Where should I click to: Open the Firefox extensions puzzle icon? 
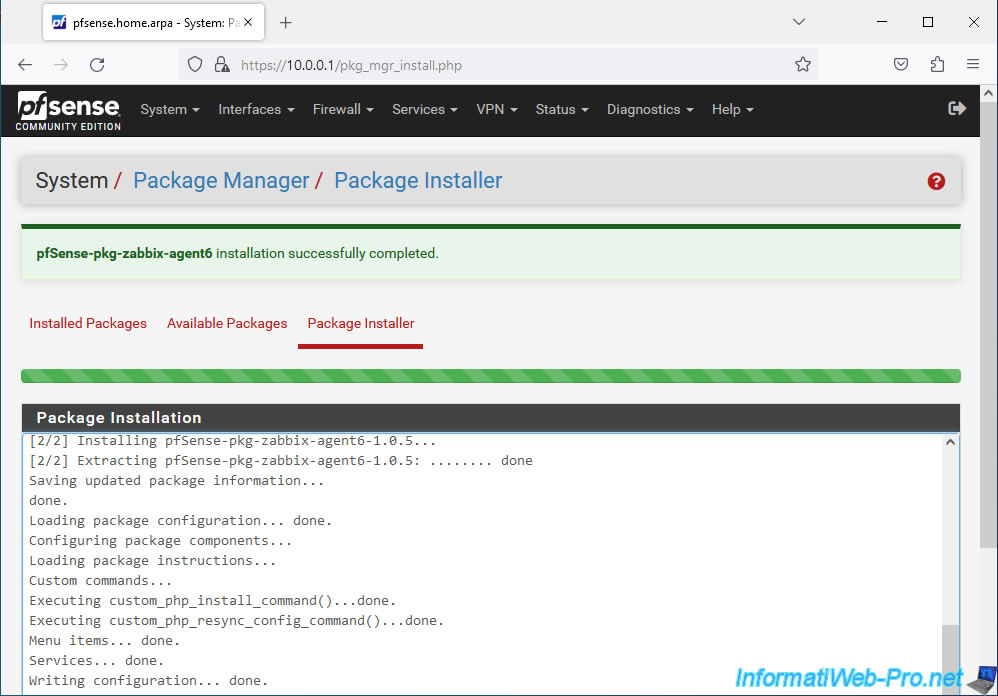pyautogui.click(x=937, y=64)
